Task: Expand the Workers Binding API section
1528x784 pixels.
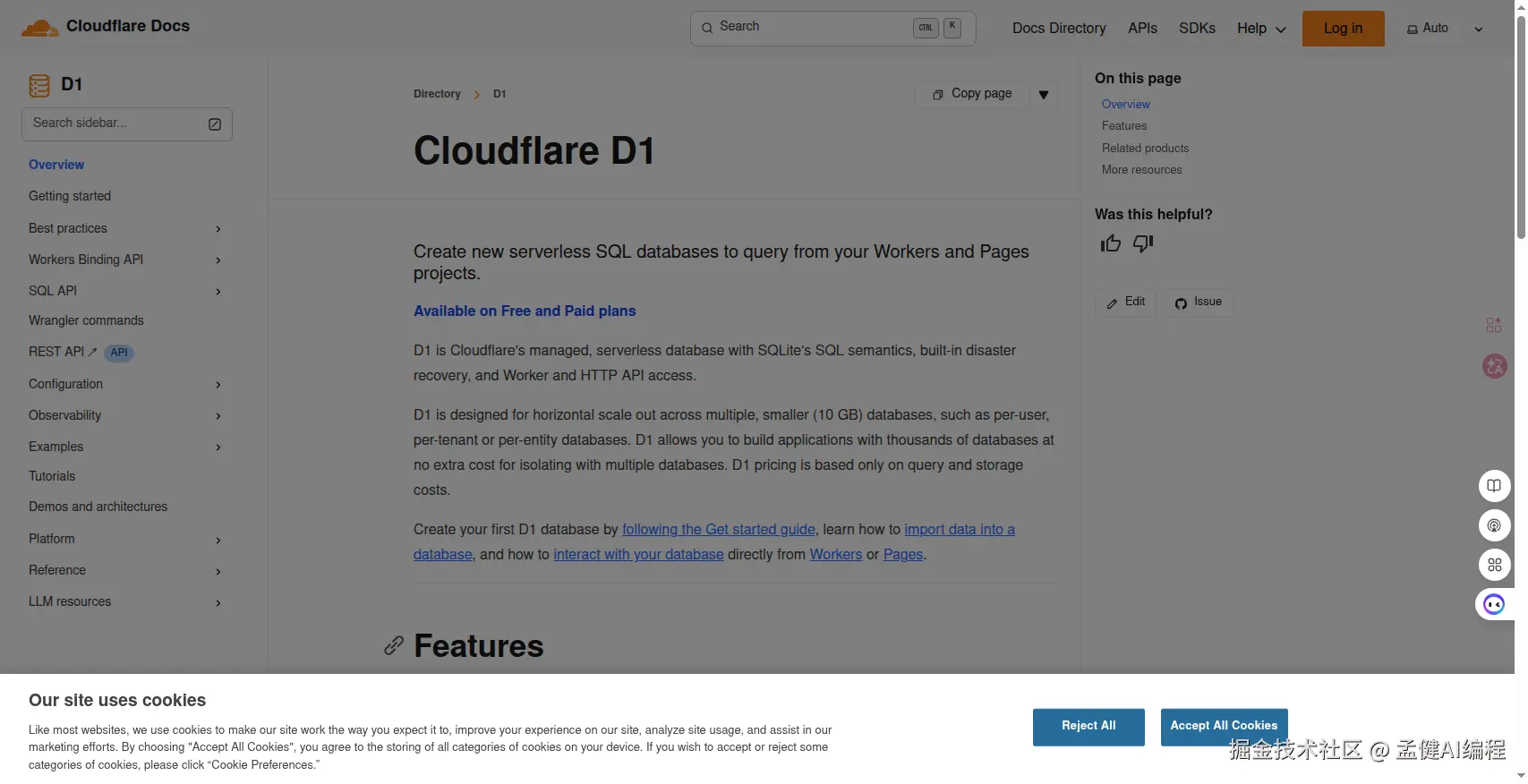Action: click(218, 260)
